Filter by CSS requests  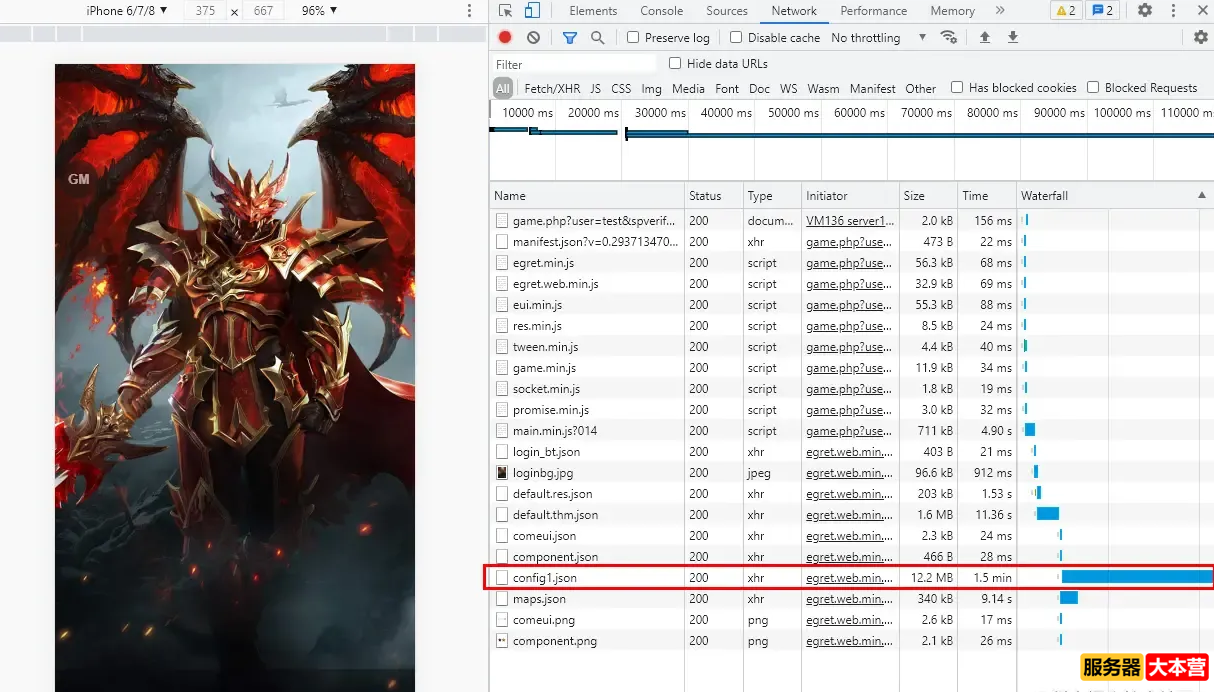[x=622, y=88]
